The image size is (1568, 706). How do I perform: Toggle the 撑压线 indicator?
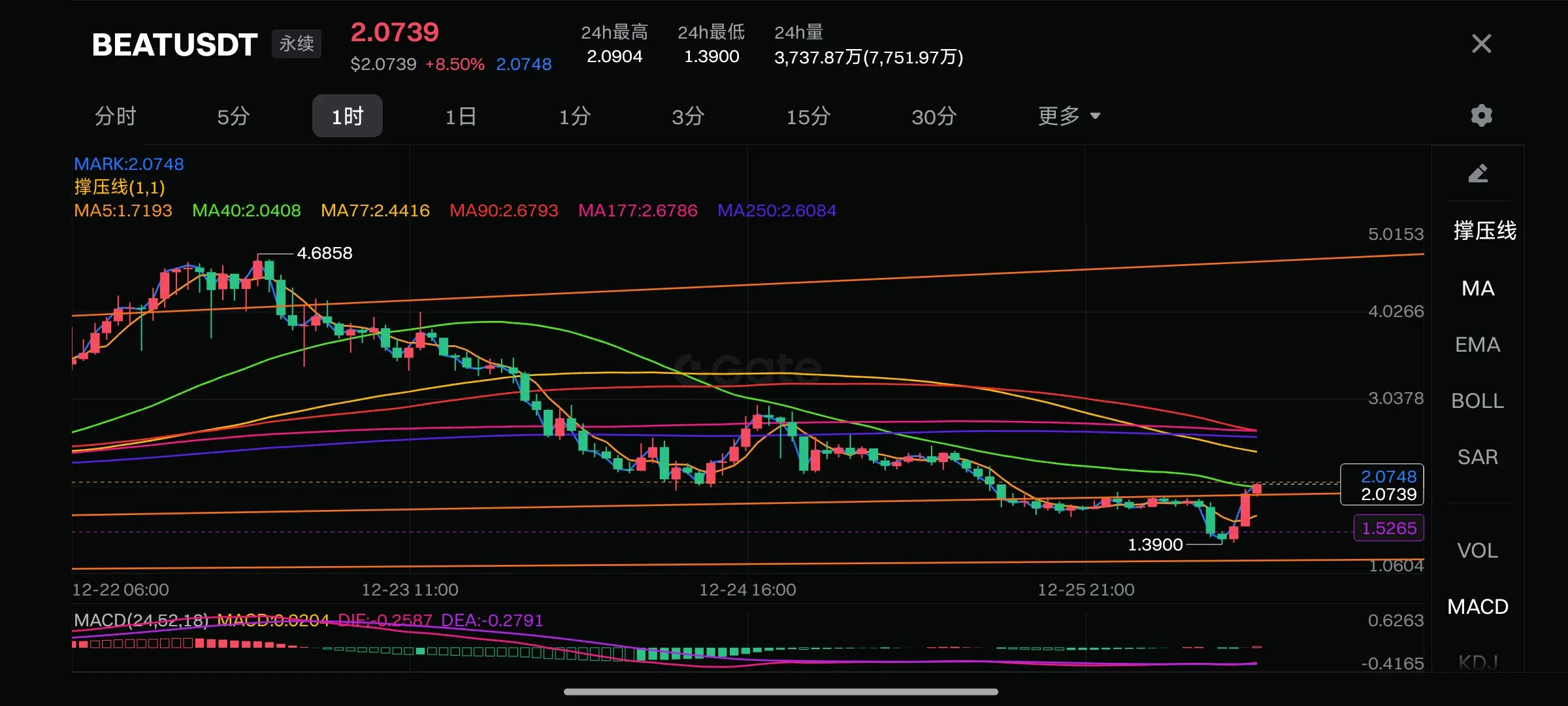(1484, 231)
